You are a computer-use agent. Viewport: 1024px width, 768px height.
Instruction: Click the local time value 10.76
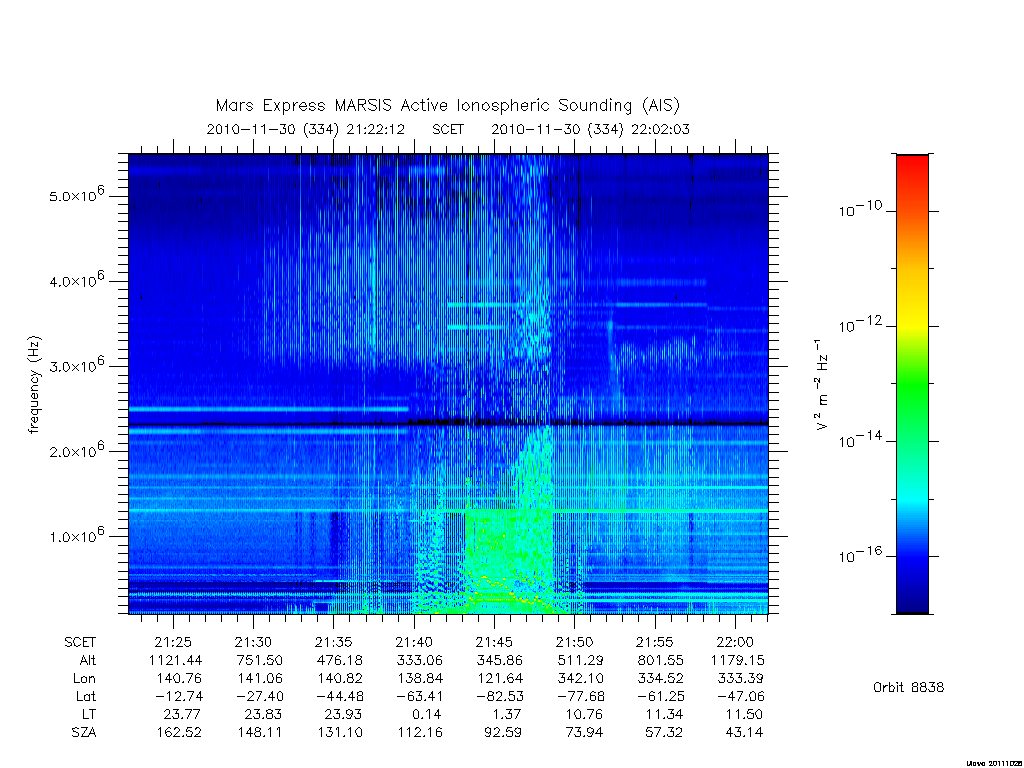pos(584,714)
